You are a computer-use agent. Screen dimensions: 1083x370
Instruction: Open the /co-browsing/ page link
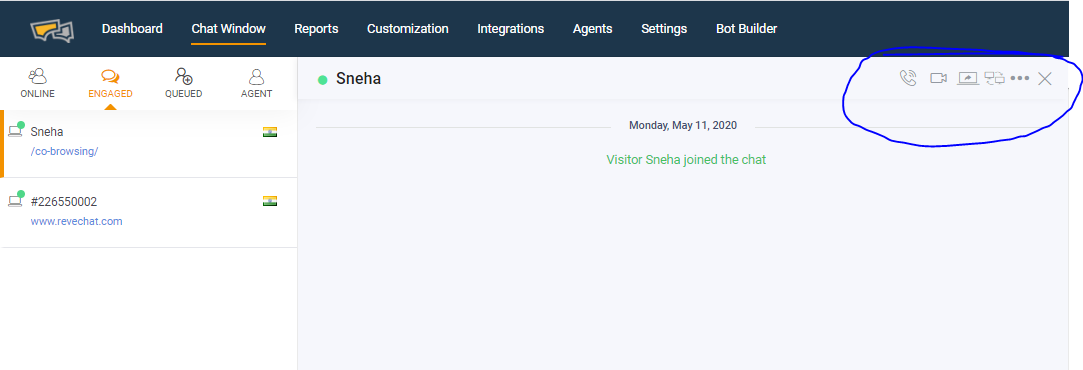click(x=64, y=151)
